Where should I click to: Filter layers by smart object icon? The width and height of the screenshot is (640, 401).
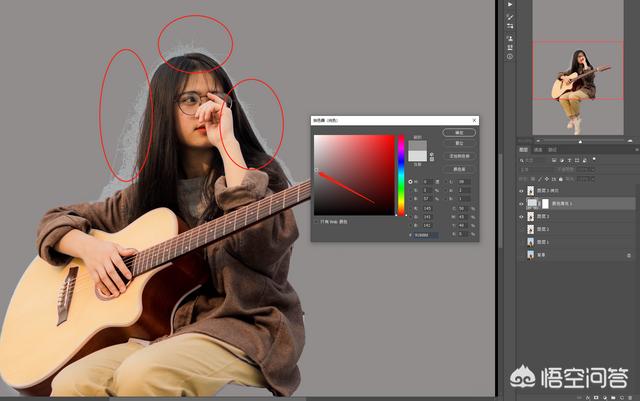585,160
